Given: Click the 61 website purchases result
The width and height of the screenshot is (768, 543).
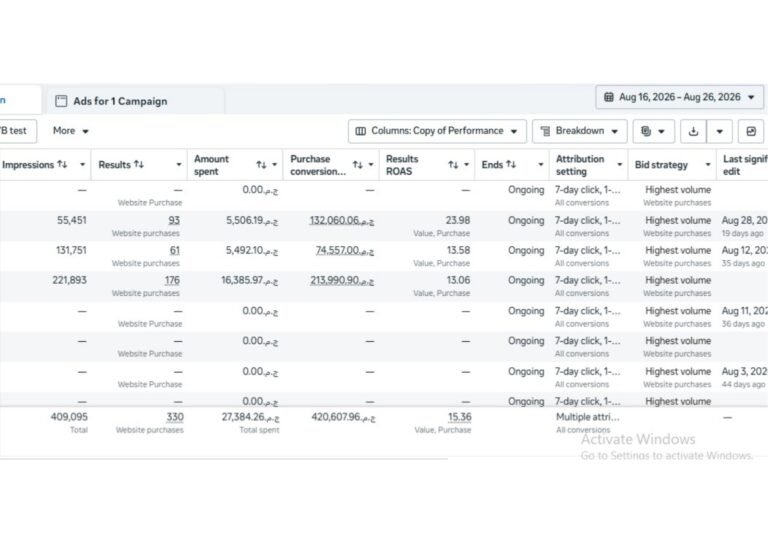Looking at the screenshot, I should [x=175, y=250].
